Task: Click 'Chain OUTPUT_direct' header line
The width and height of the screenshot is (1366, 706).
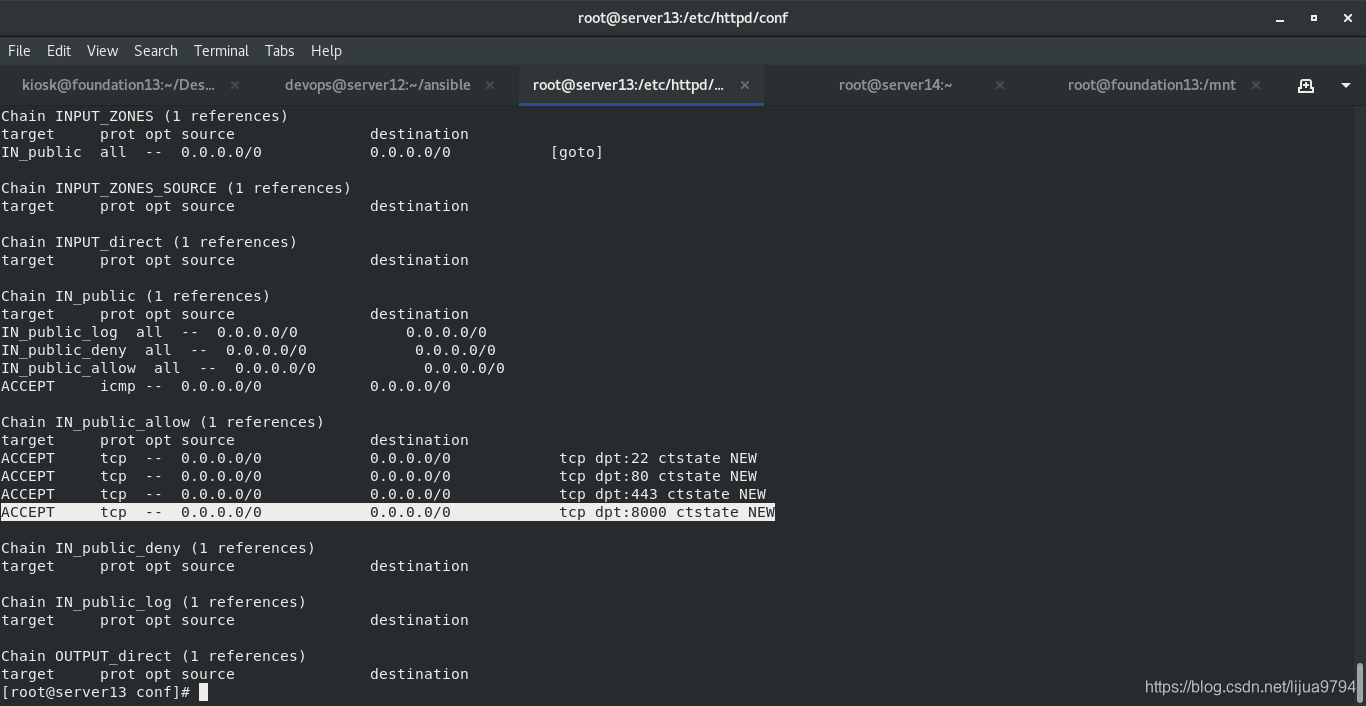Action: (153, 656)
